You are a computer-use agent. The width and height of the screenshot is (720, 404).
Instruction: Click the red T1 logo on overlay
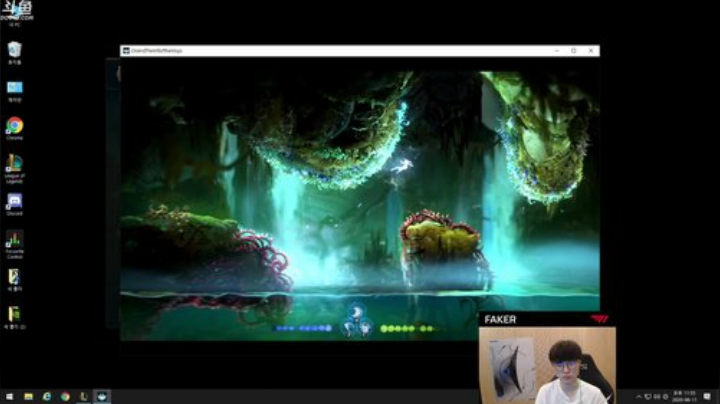599,319
